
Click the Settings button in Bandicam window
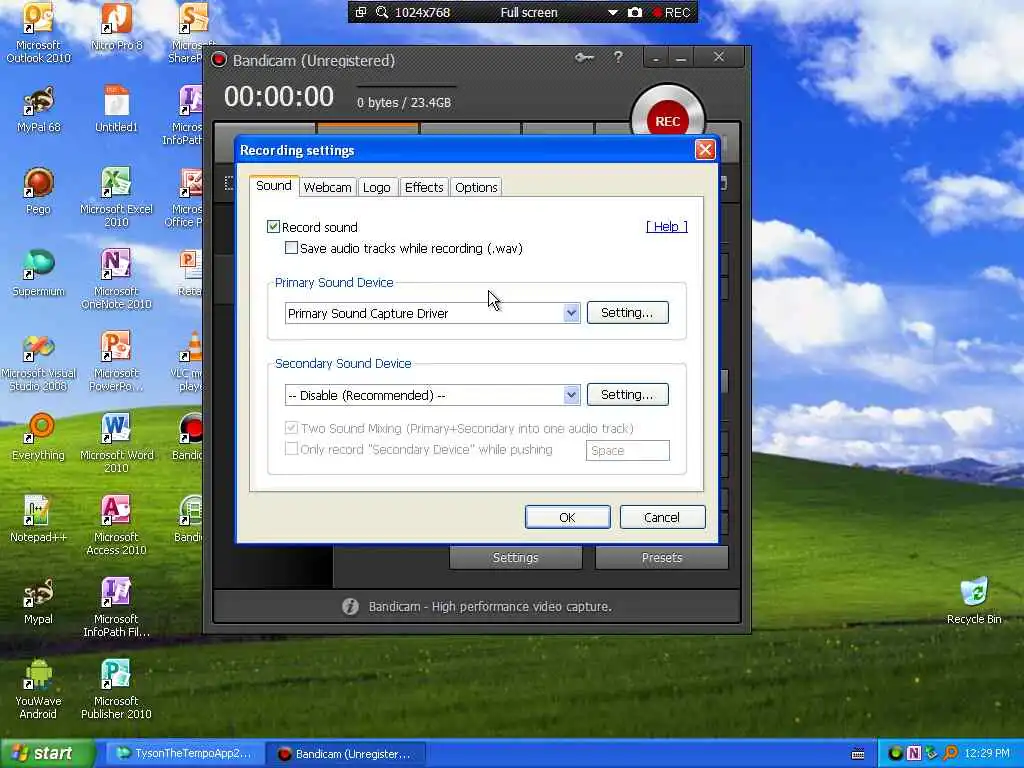pos(515,558)
